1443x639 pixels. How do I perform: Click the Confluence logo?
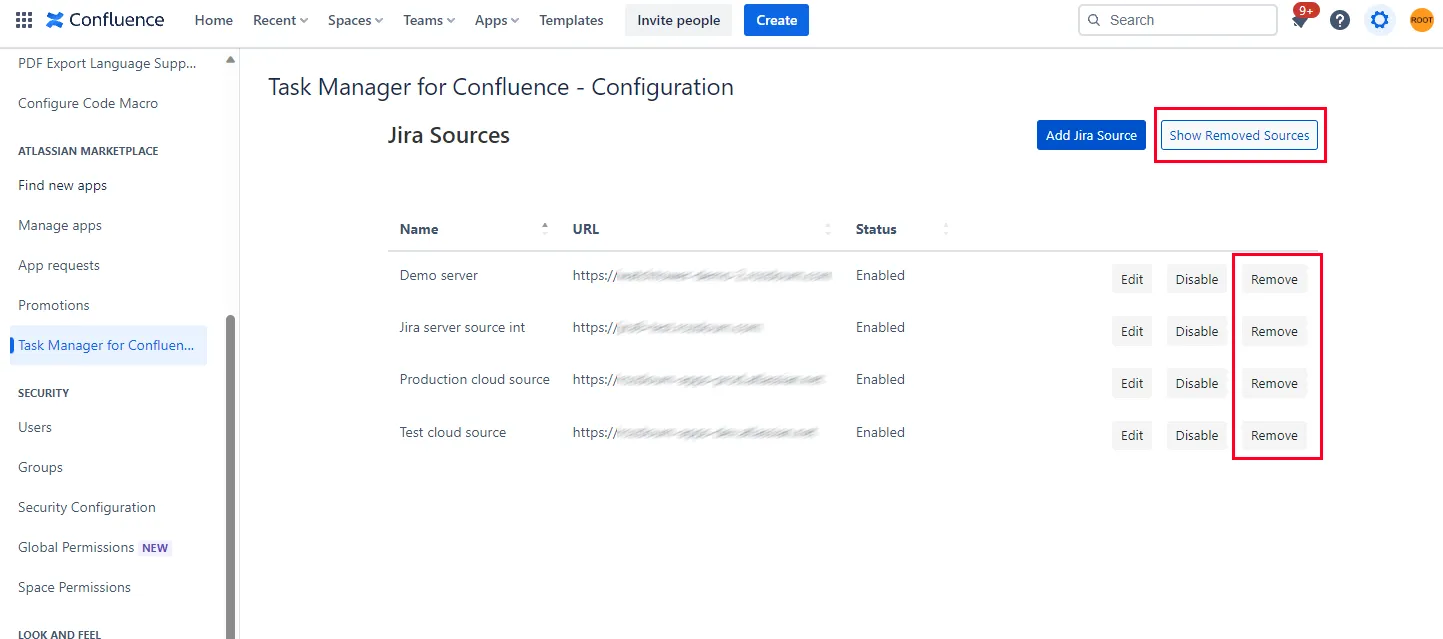(x=105, y=20)
